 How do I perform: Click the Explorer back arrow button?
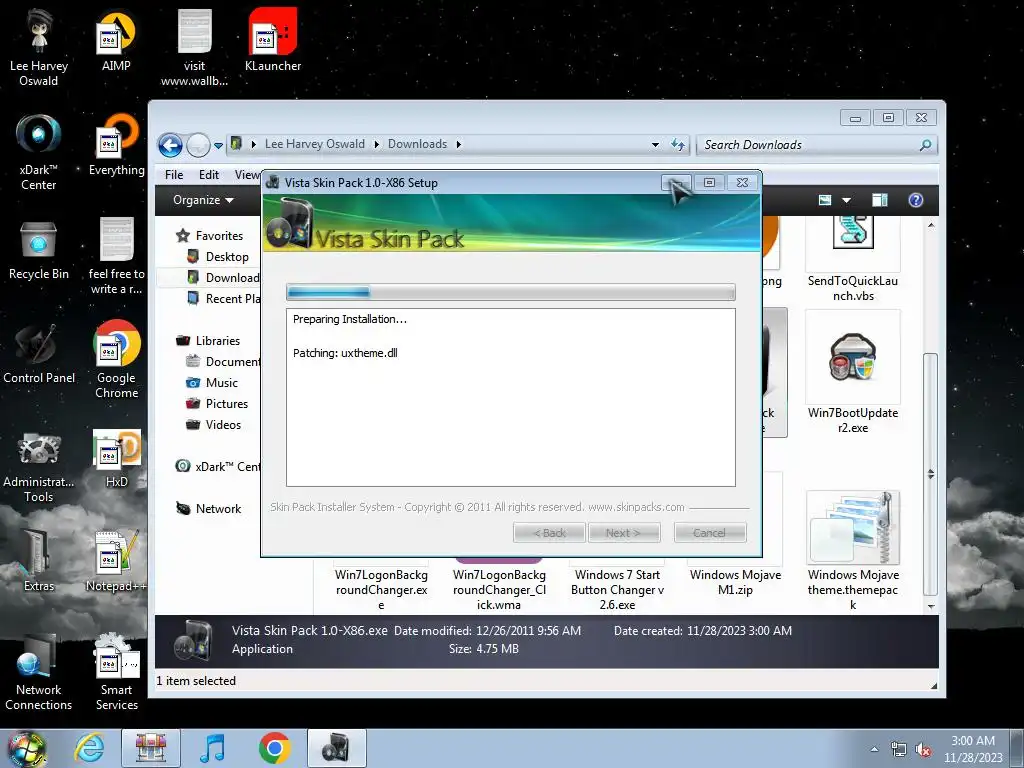click(x=170, y=145)
